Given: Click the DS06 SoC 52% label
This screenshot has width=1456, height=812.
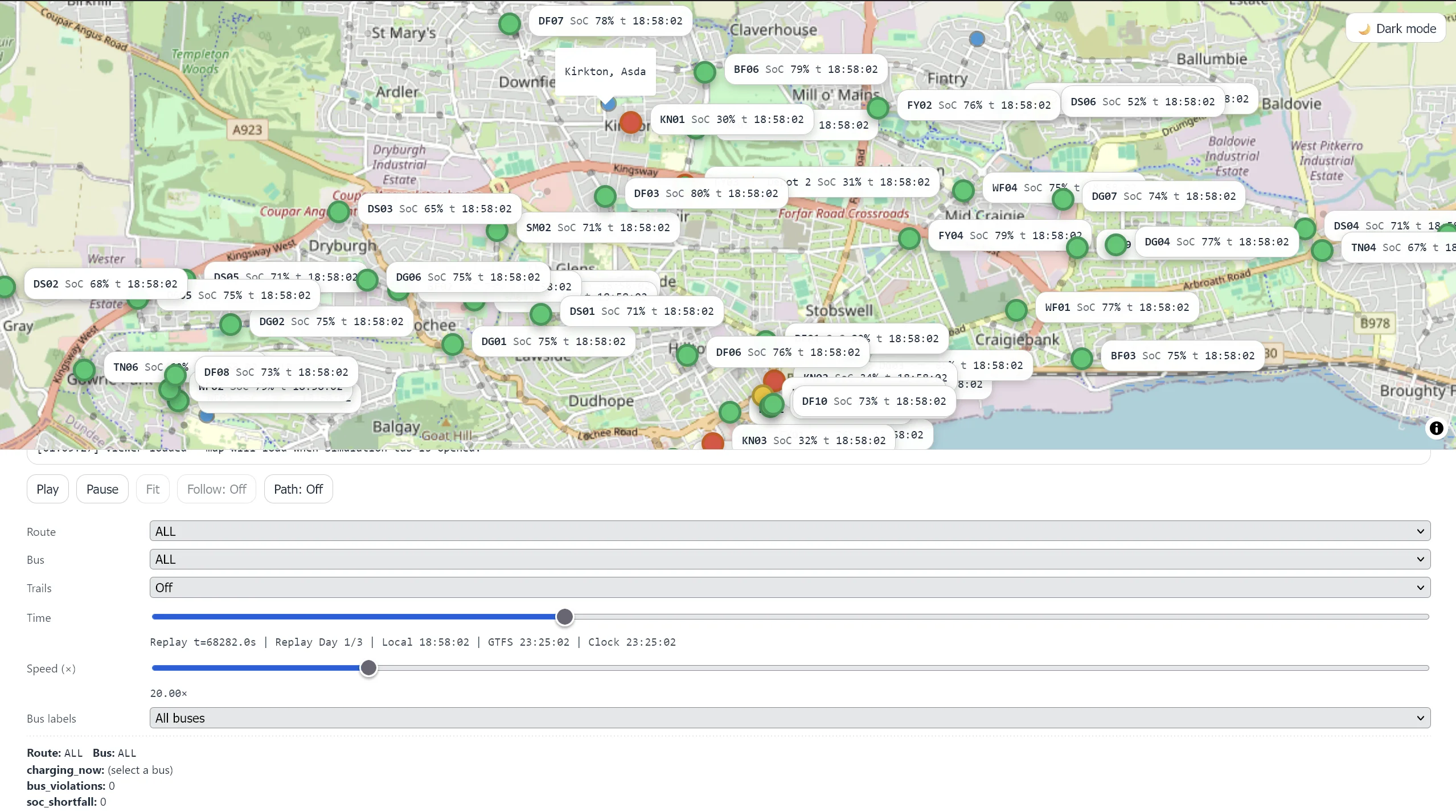Looking at the screenshot, I should pyautogui.click(x=1142, y=102).
